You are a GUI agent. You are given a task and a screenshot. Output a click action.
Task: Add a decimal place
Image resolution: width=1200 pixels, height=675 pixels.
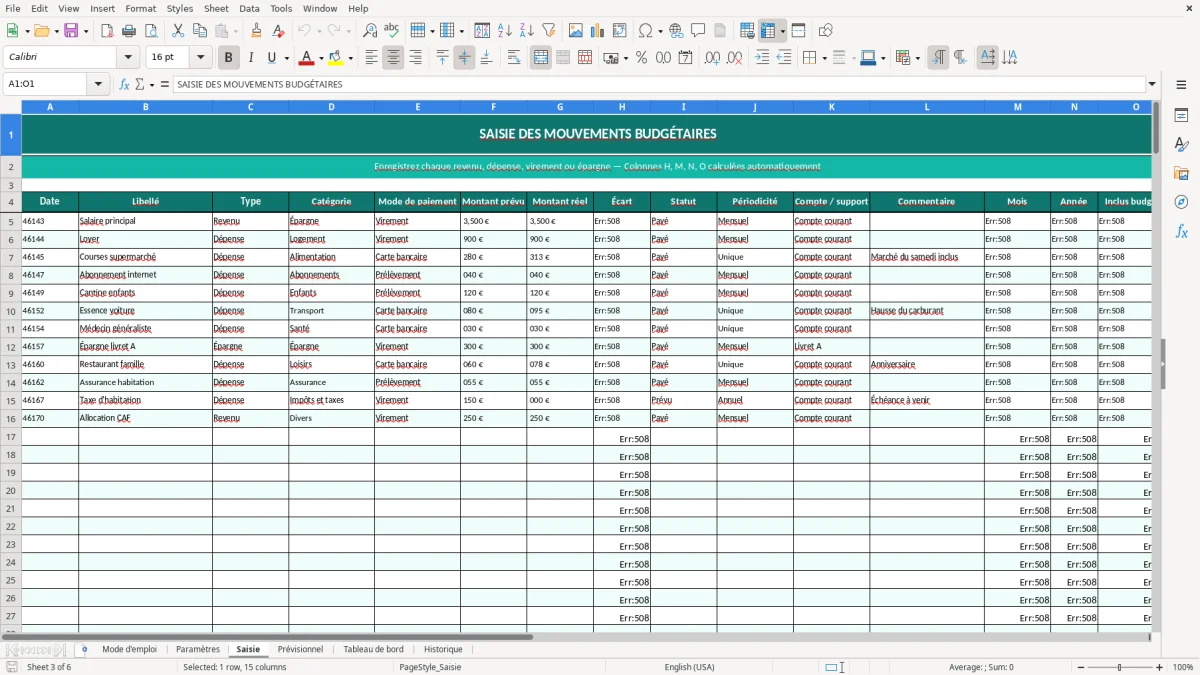tap(712, 58)
